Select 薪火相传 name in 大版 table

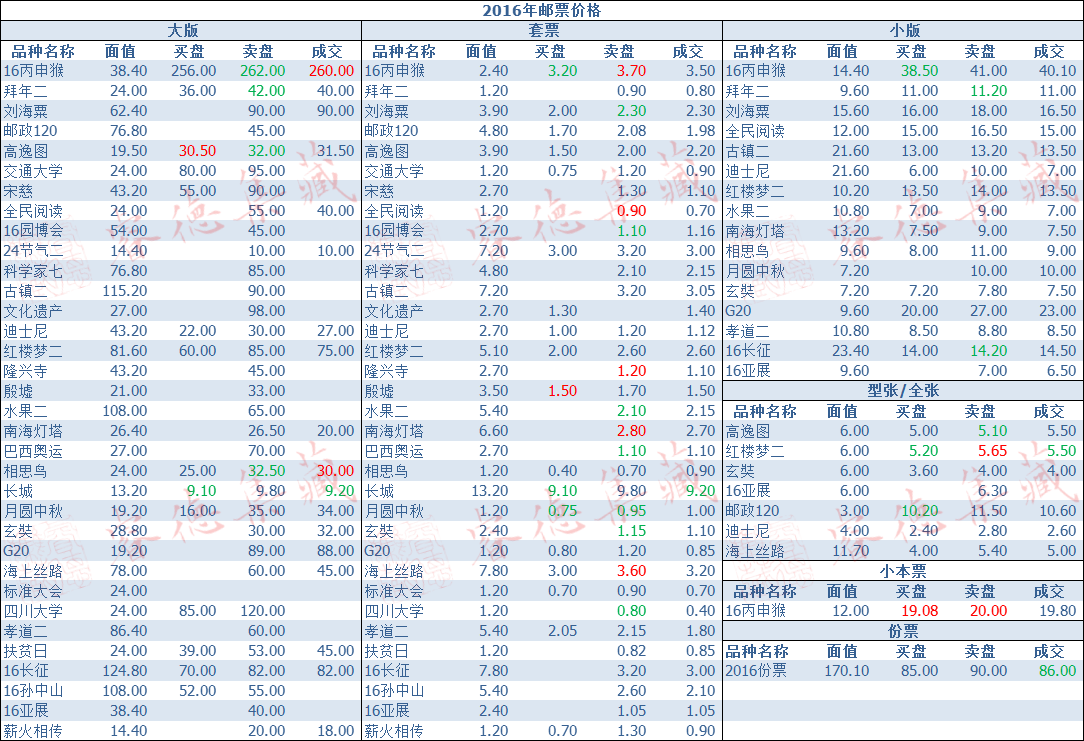33,731
